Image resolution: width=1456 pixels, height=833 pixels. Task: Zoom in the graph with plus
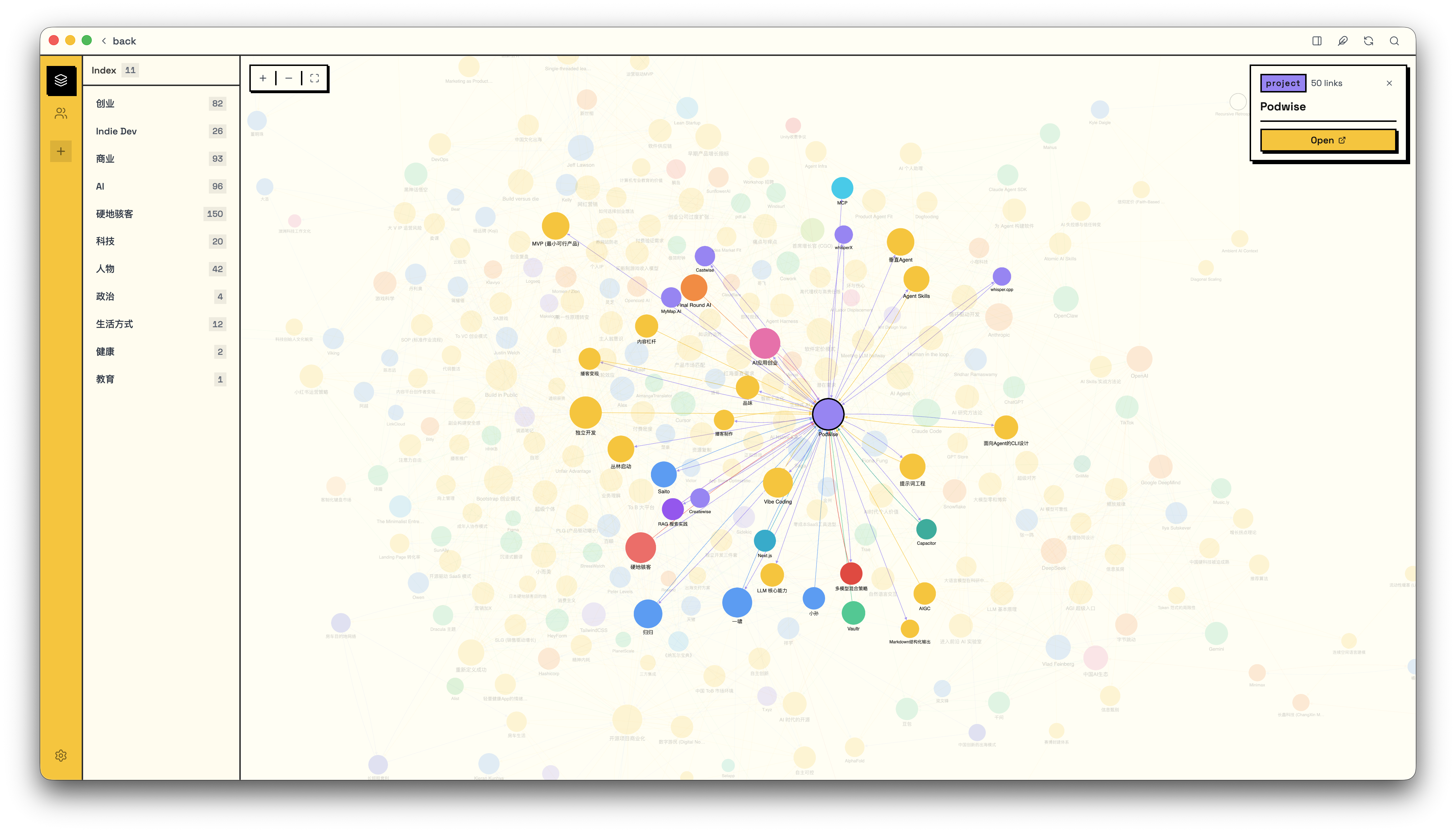click(x=263, y=78)
